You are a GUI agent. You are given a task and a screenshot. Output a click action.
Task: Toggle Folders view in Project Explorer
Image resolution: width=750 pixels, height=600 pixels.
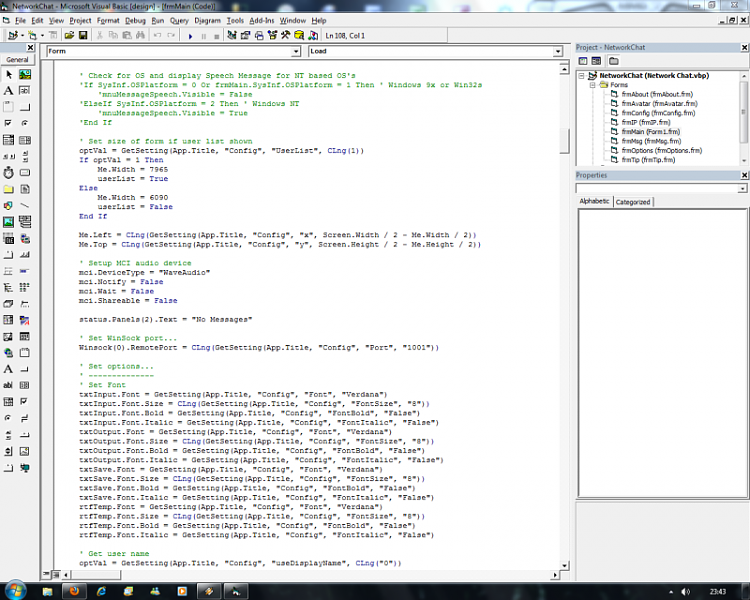(614, 61)
